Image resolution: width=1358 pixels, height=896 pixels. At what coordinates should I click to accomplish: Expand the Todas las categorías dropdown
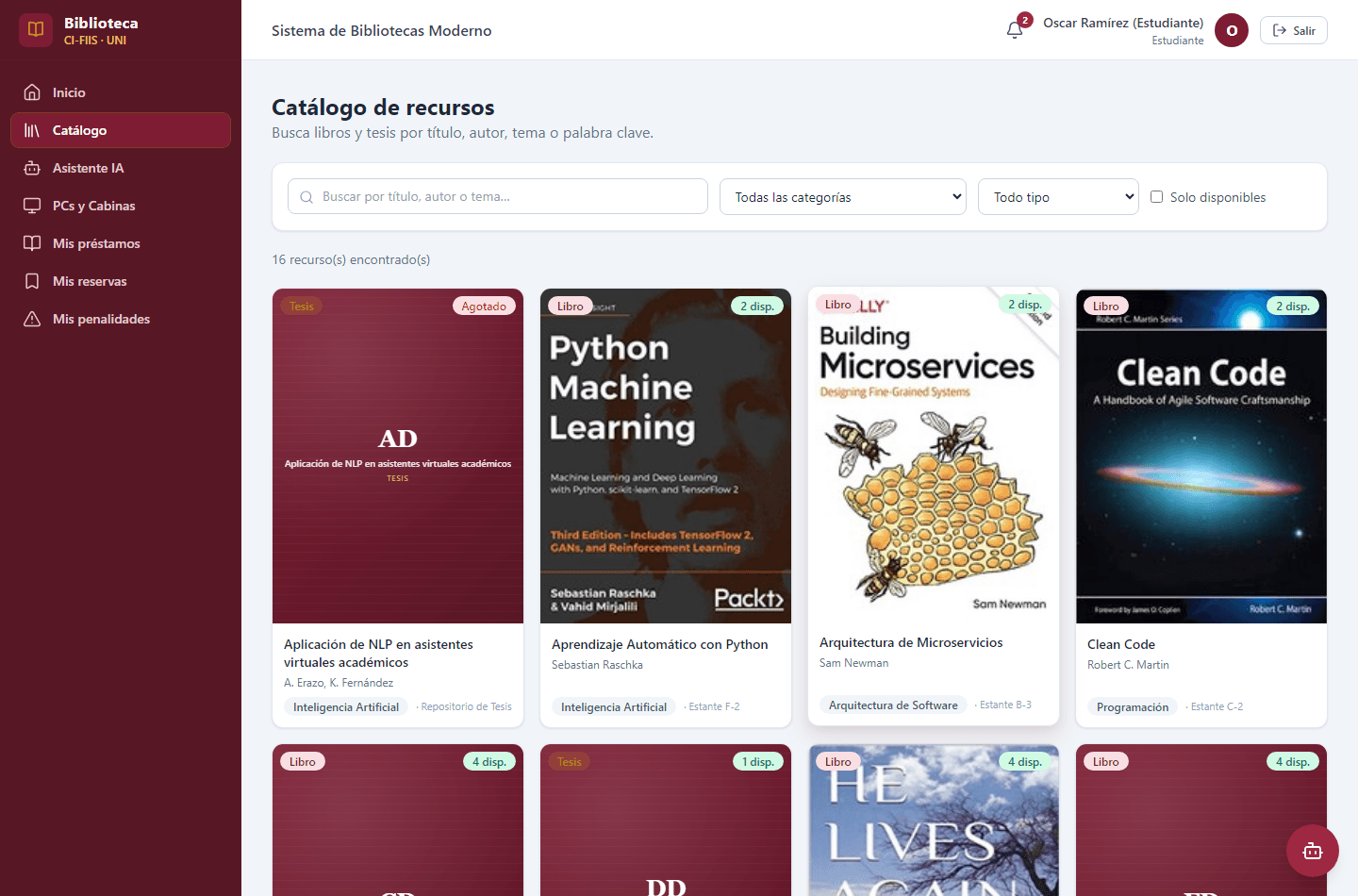843,197
